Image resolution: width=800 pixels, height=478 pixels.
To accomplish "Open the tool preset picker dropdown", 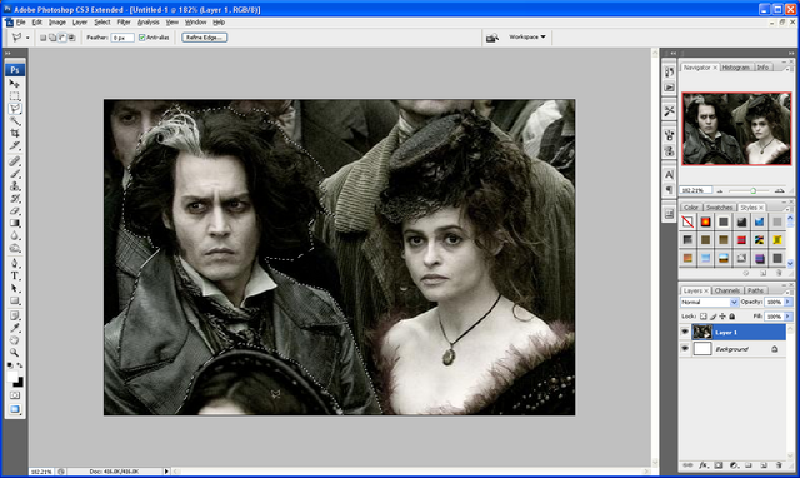I will 28,37.
